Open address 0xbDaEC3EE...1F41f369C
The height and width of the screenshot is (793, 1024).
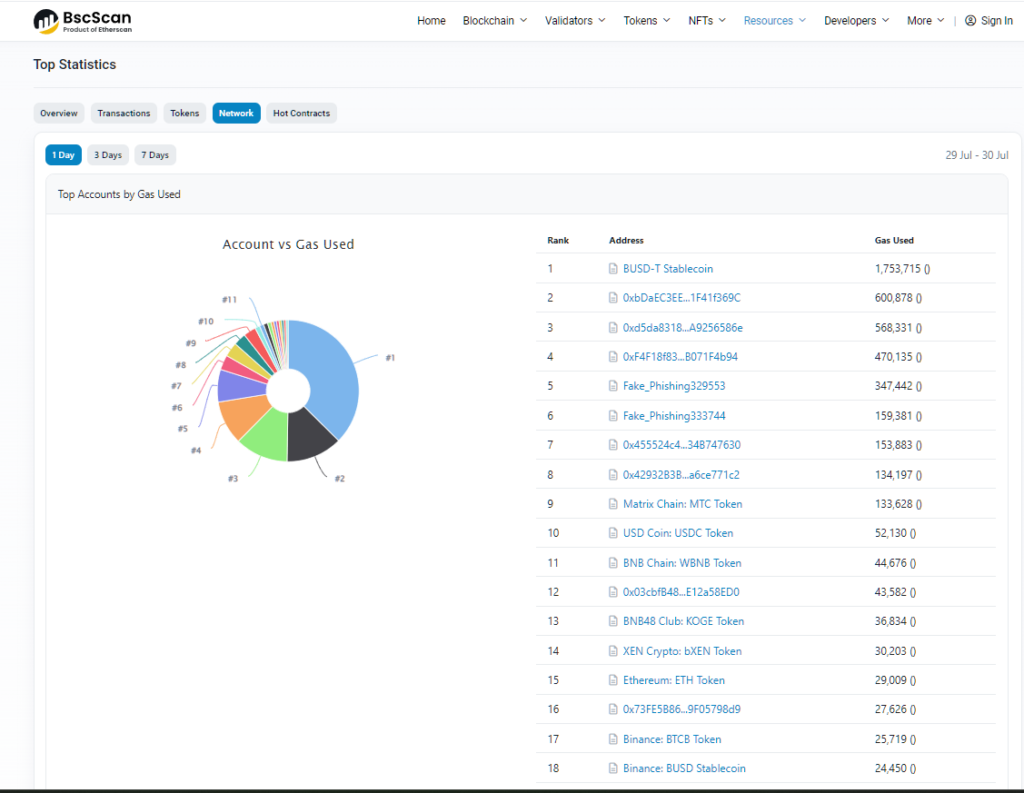click(x=681, y=298)
